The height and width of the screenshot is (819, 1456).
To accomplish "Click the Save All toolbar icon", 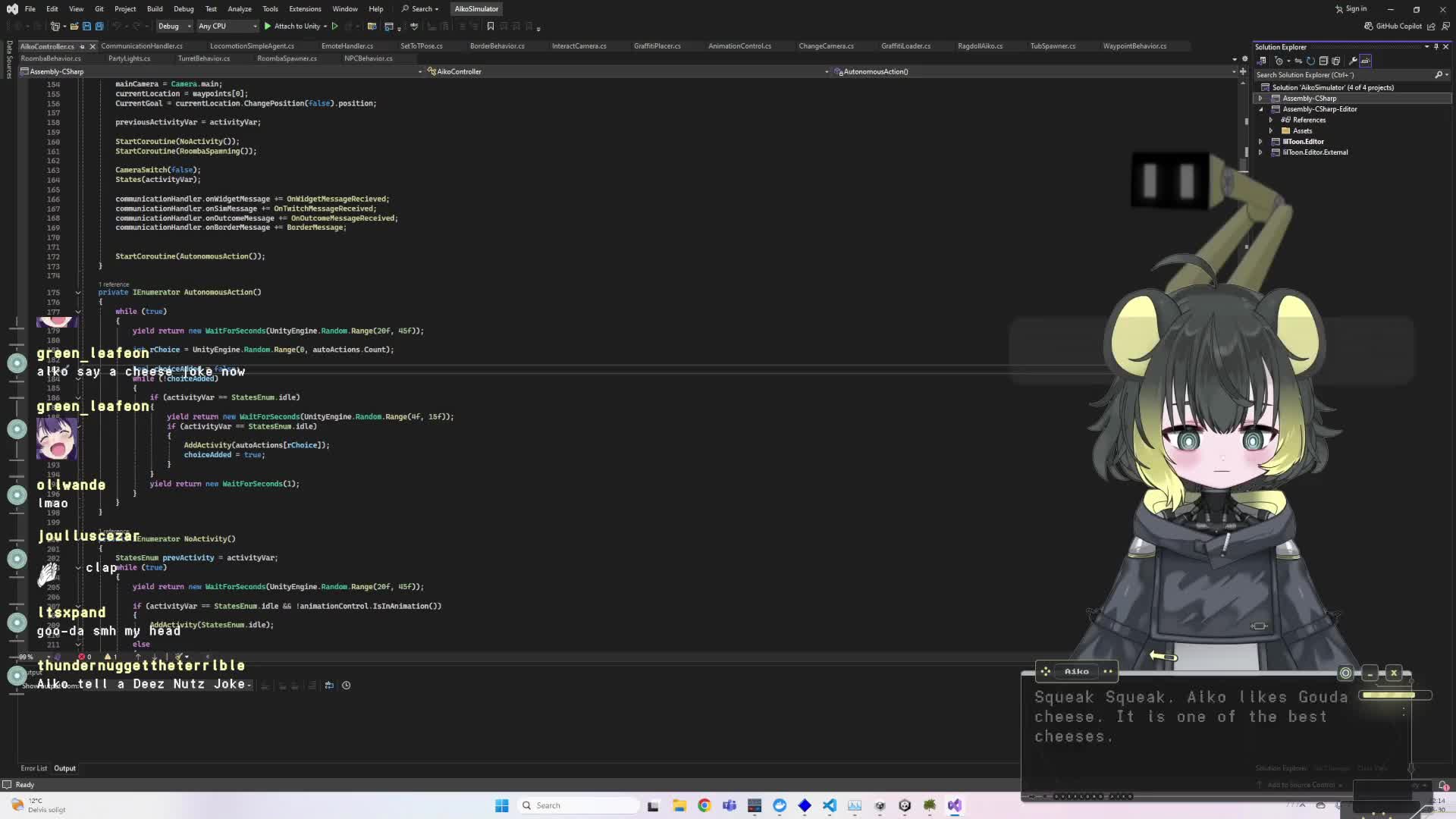I will pos(99,27).
